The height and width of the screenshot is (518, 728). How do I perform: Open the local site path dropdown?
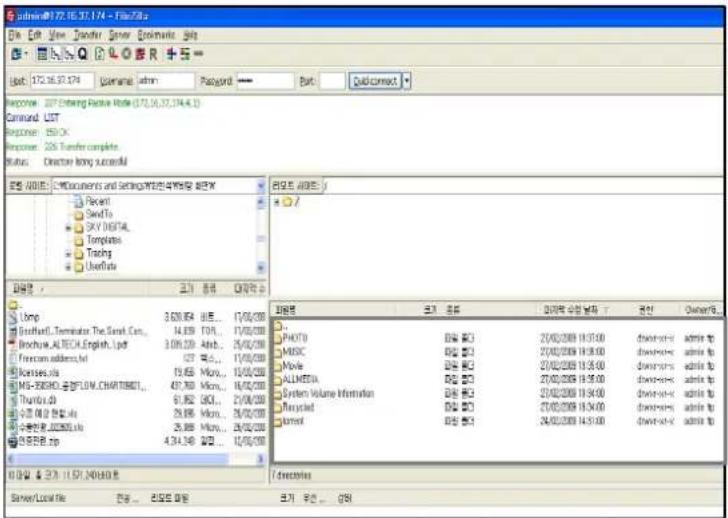point(260,186)
